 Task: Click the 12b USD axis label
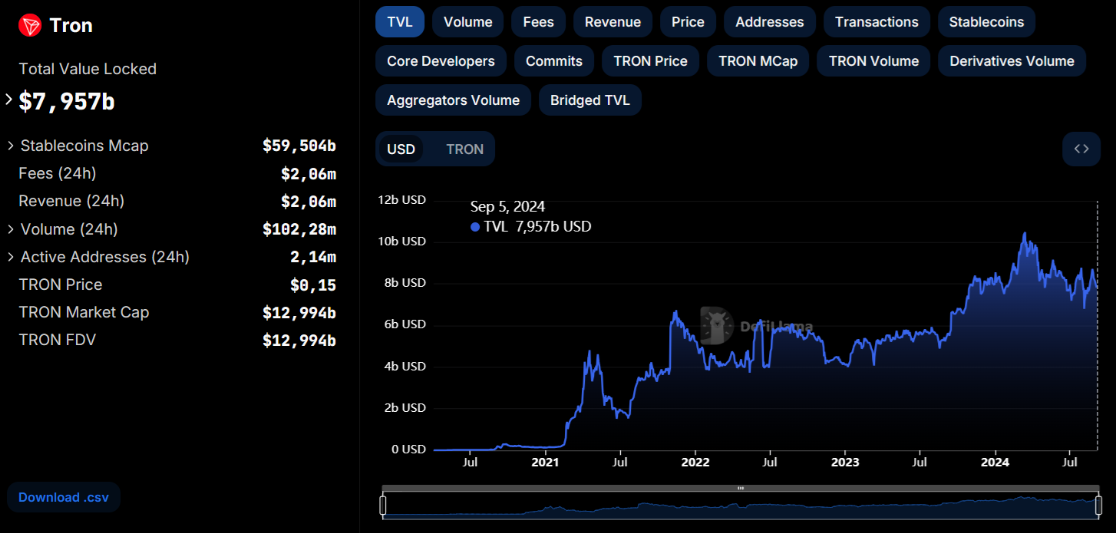402,200
